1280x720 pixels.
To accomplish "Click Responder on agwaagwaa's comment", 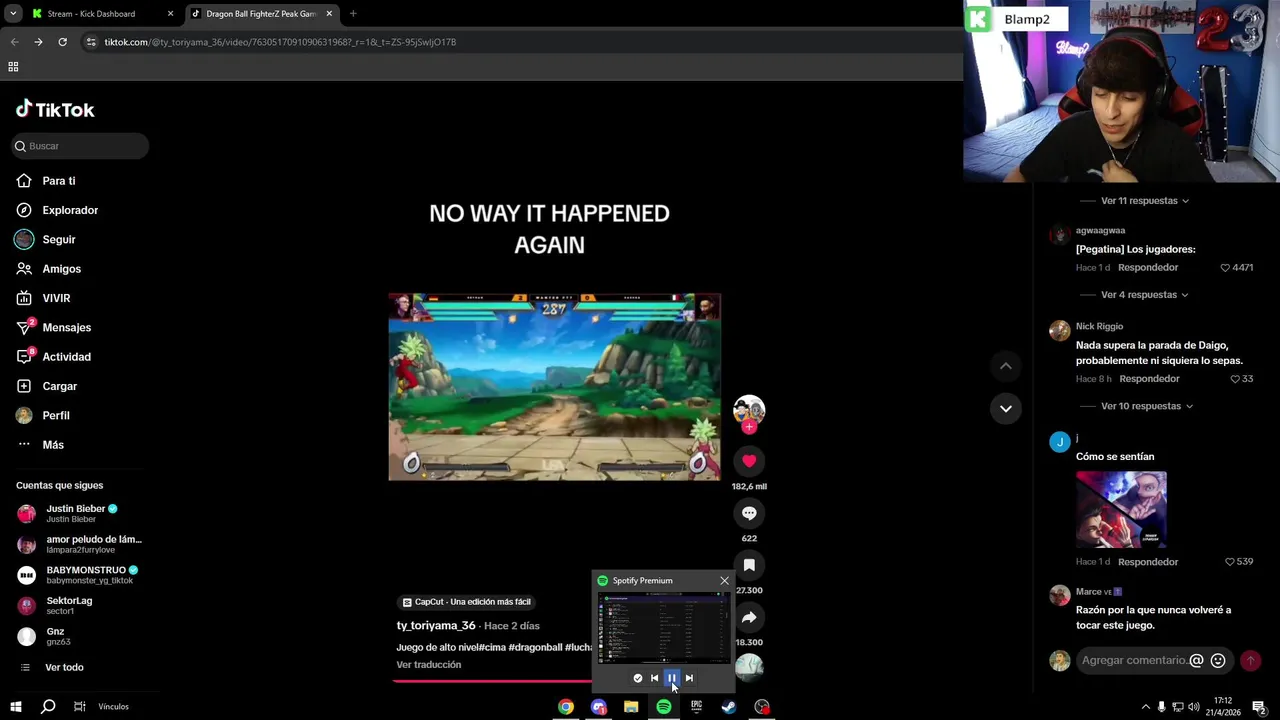I will tap(1148, 268).
